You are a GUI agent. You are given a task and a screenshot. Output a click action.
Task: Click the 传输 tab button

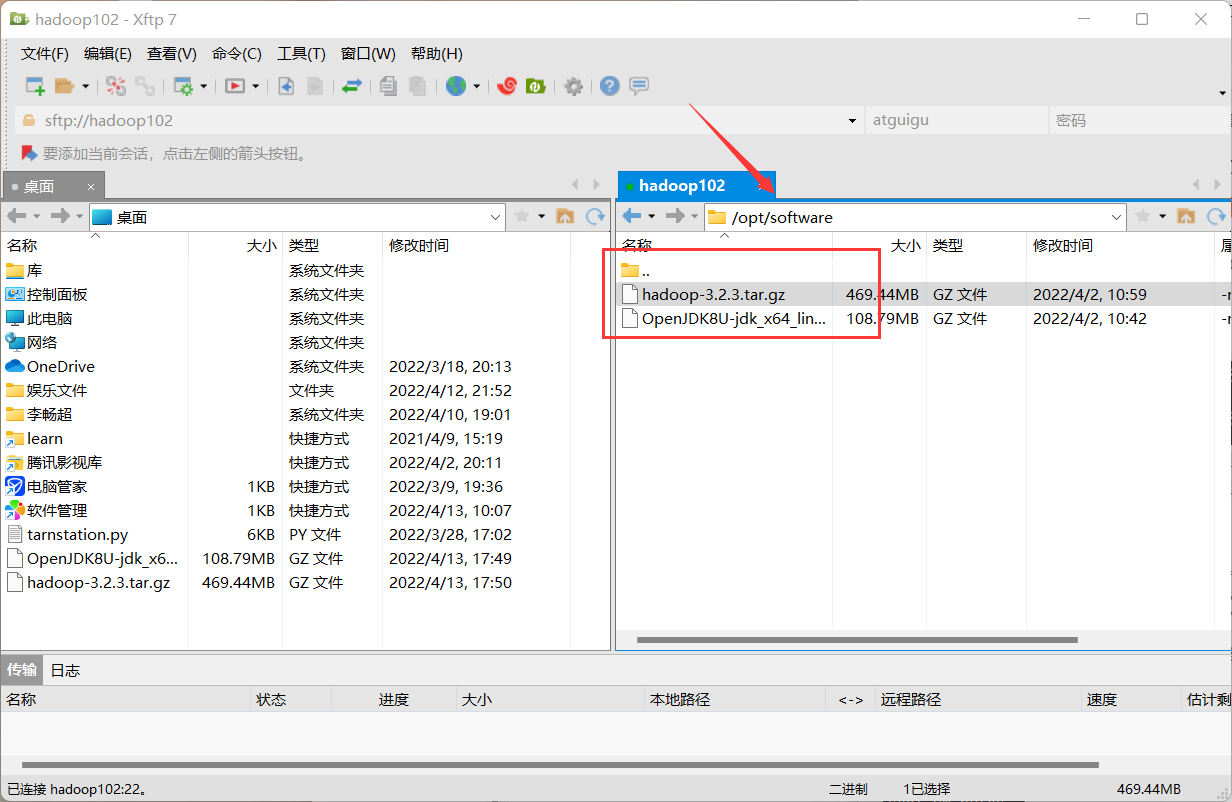21,670
